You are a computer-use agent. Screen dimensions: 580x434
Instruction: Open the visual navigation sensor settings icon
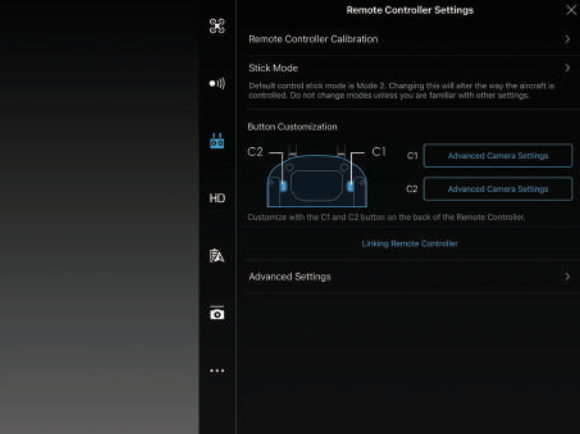tap(217, 83)
